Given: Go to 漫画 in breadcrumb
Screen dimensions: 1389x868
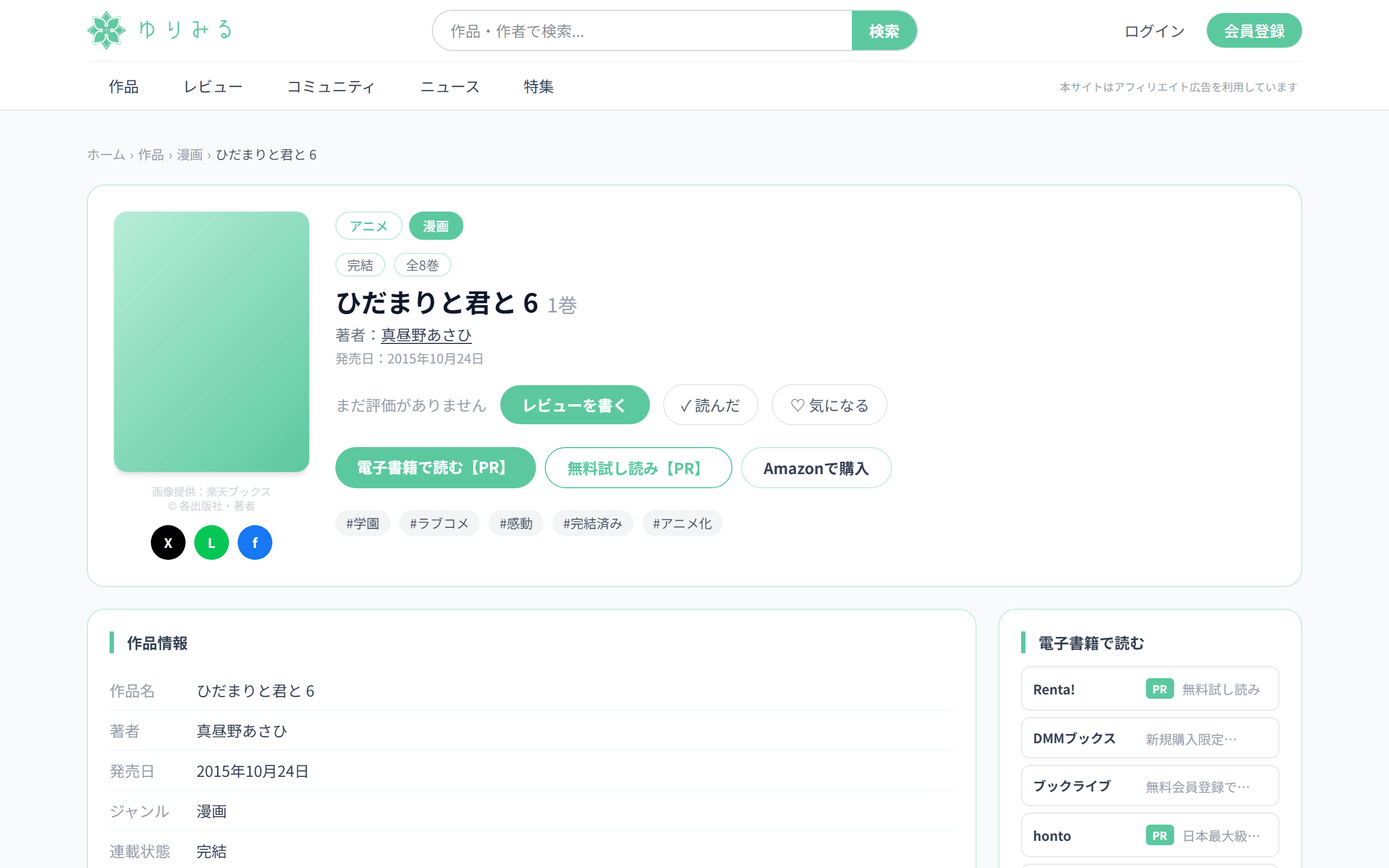Looking at the screenshot, I should [190, 155].
